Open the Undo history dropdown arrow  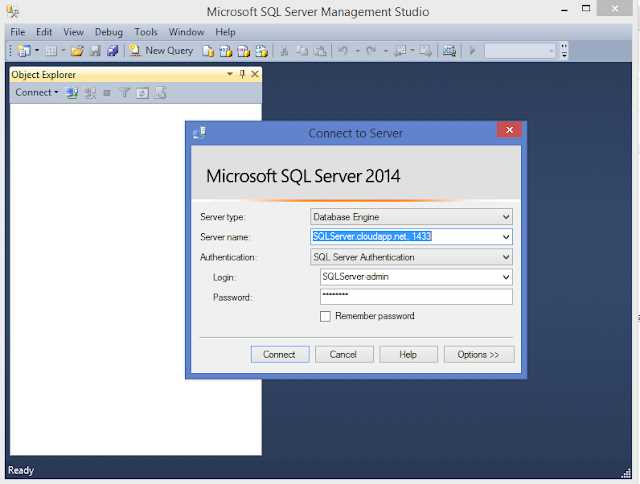tap(358, 51)
